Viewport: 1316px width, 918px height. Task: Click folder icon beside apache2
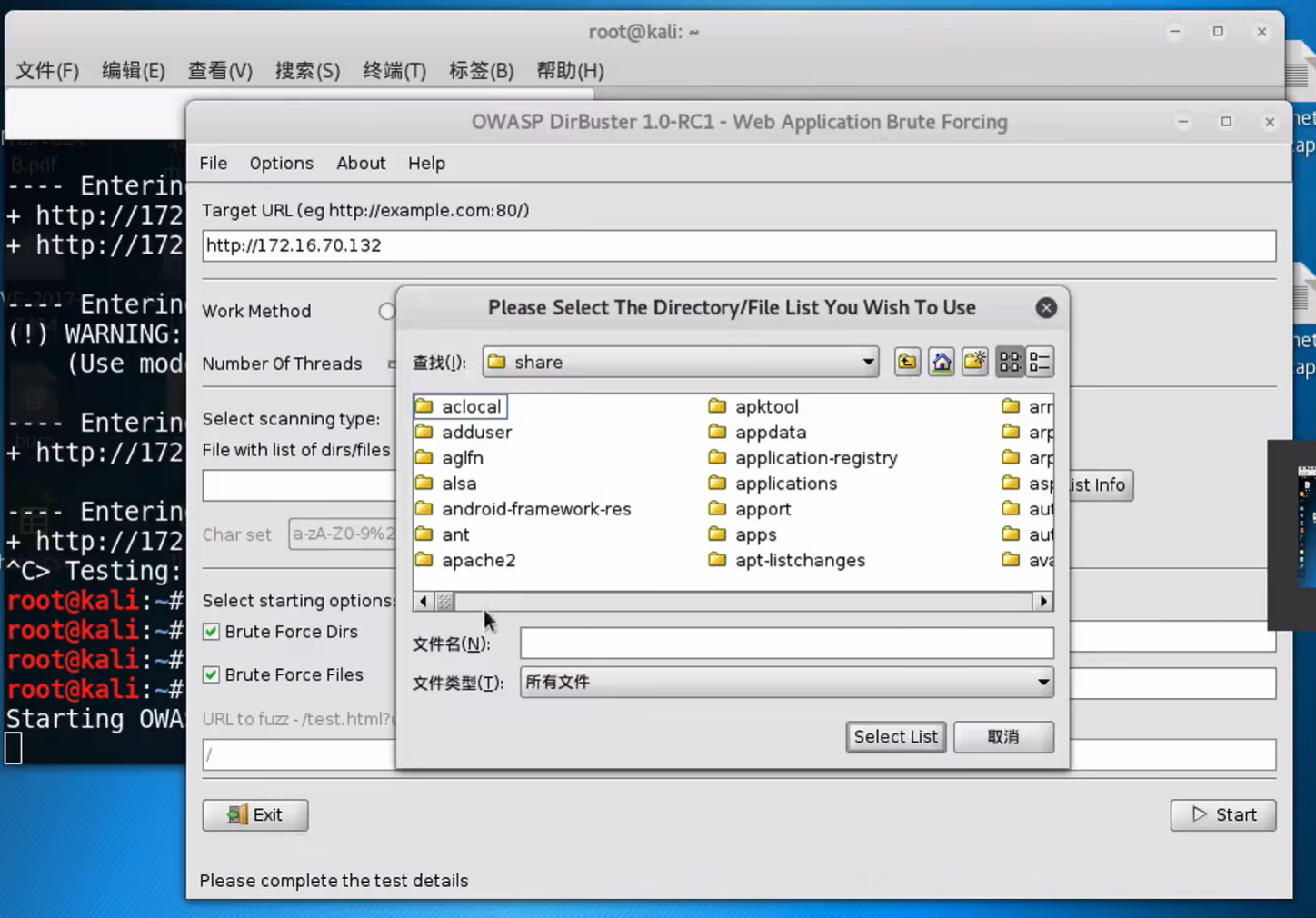[x=424, y=560]
